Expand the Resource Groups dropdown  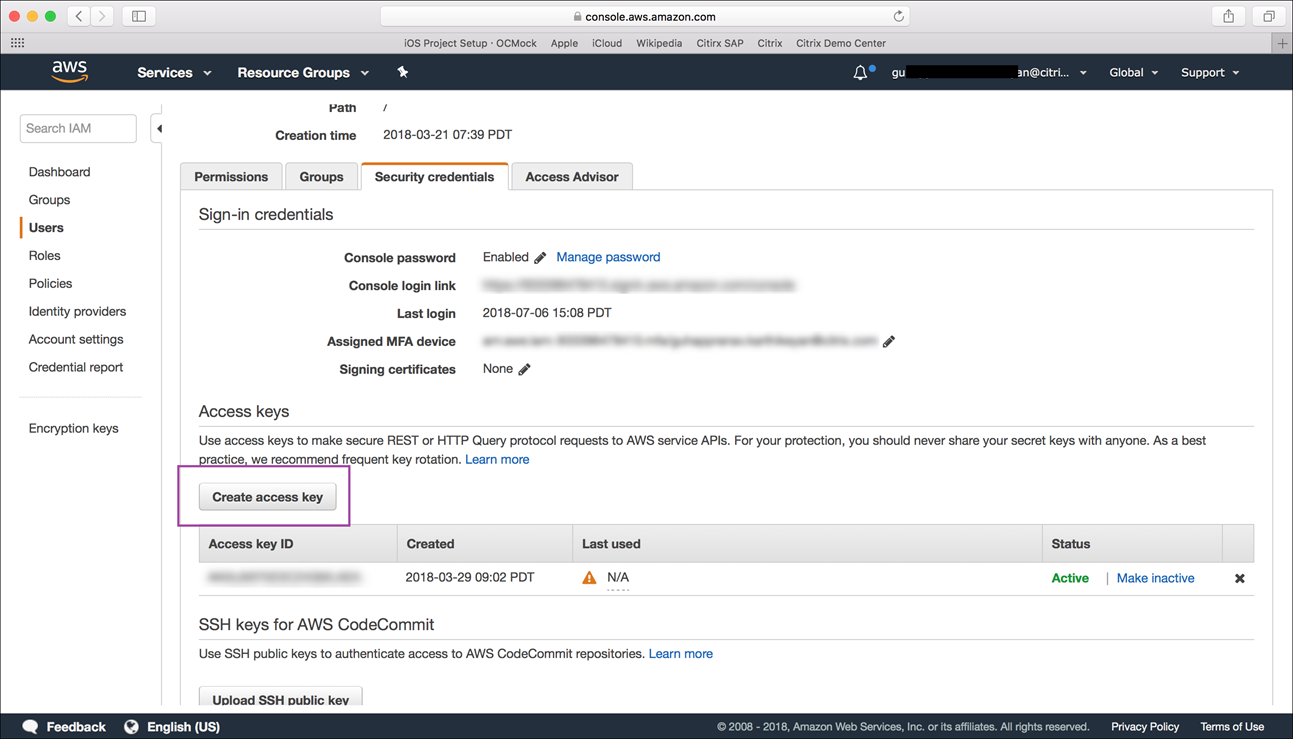pos(303,72)
